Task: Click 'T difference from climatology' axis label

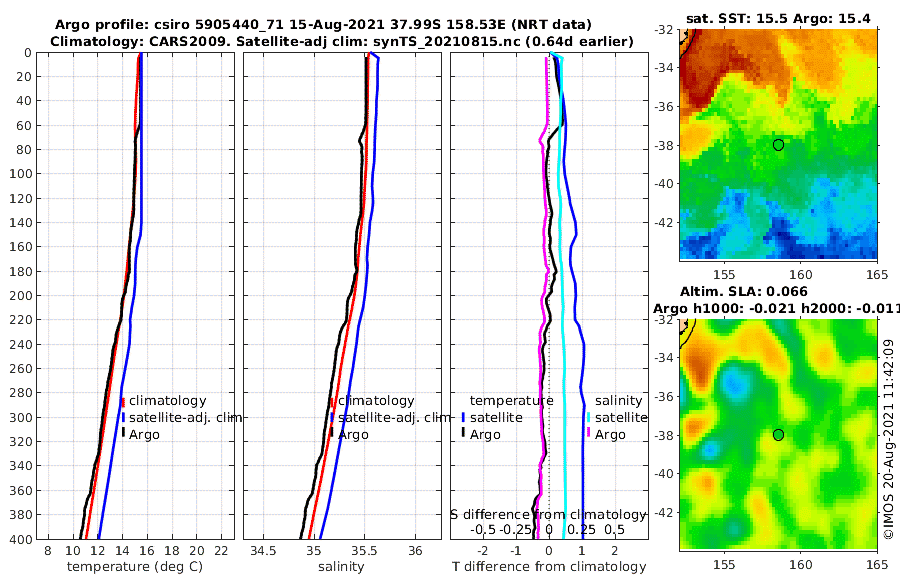Action: [549, 567]
